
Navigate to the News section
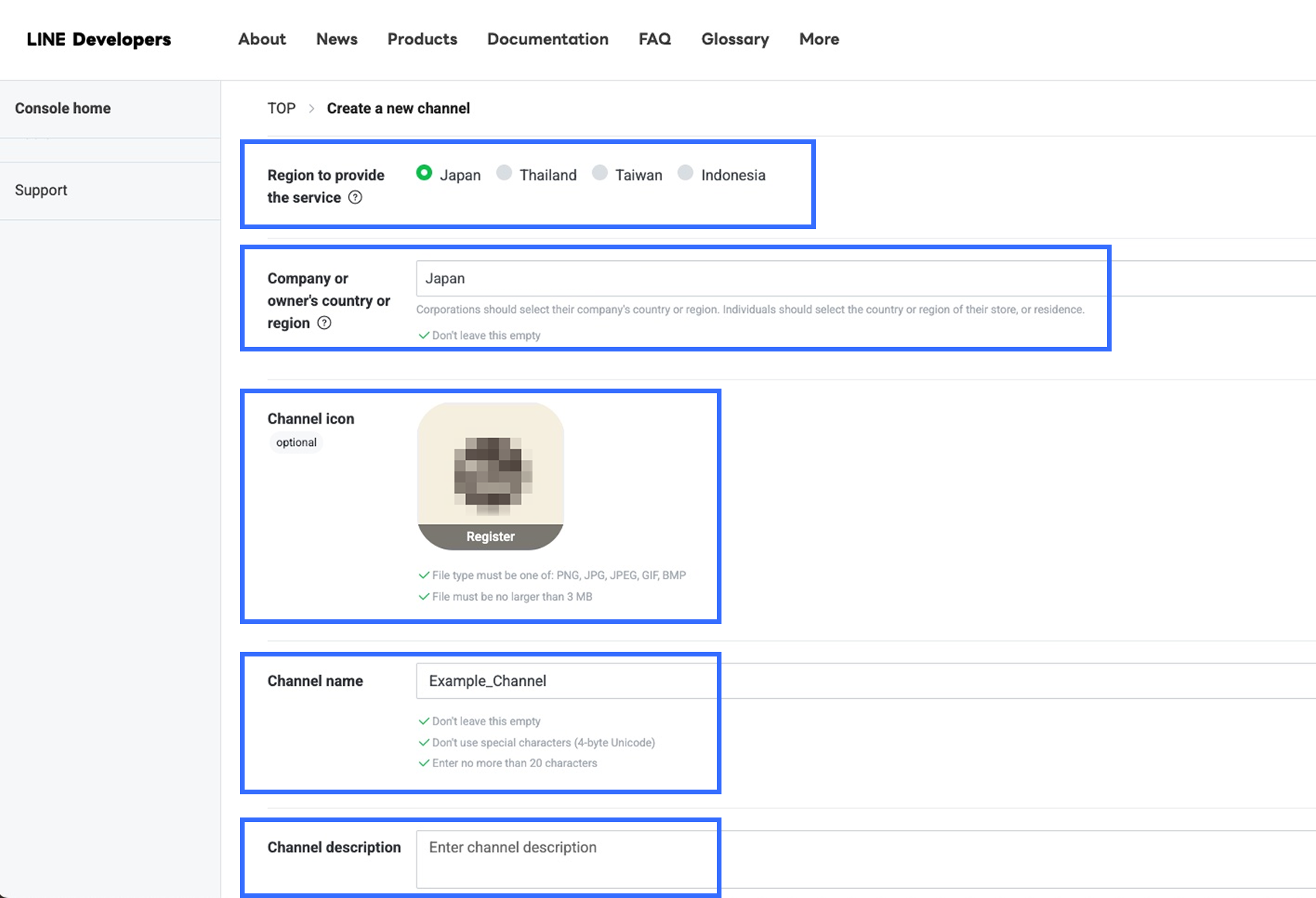337,39
